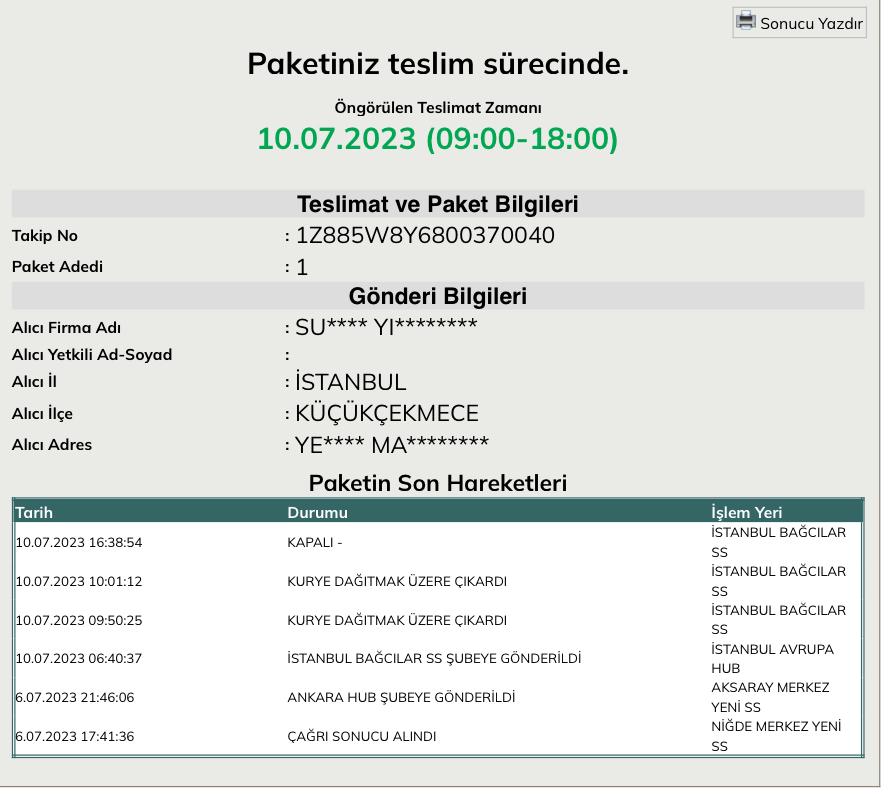This screenshot has height=796, width=891.
Task: Select the "Tarih" column header
Action: click(x=34, y=512)
